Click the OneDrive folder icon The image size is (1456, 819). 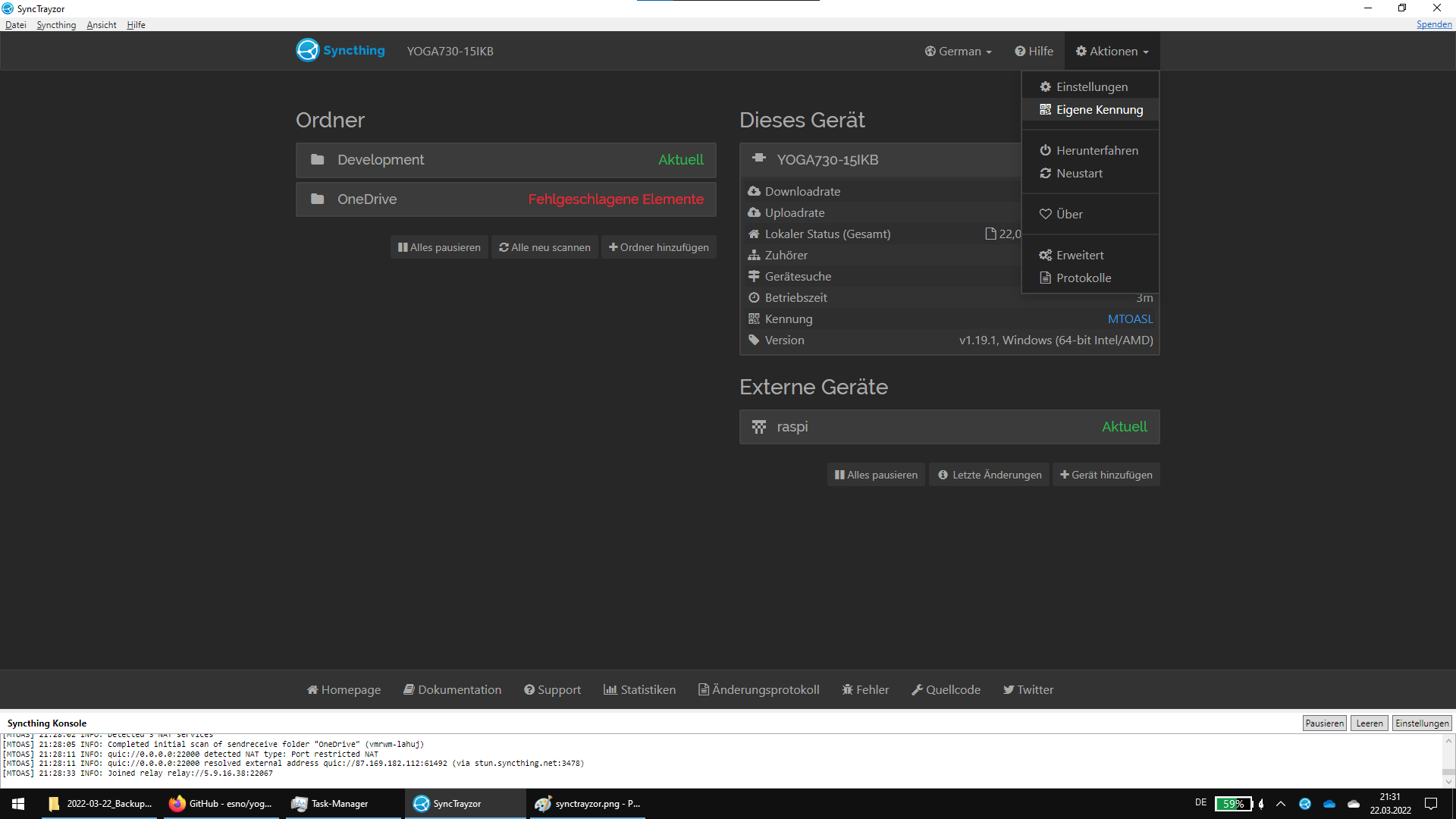(x=318, y=199)
